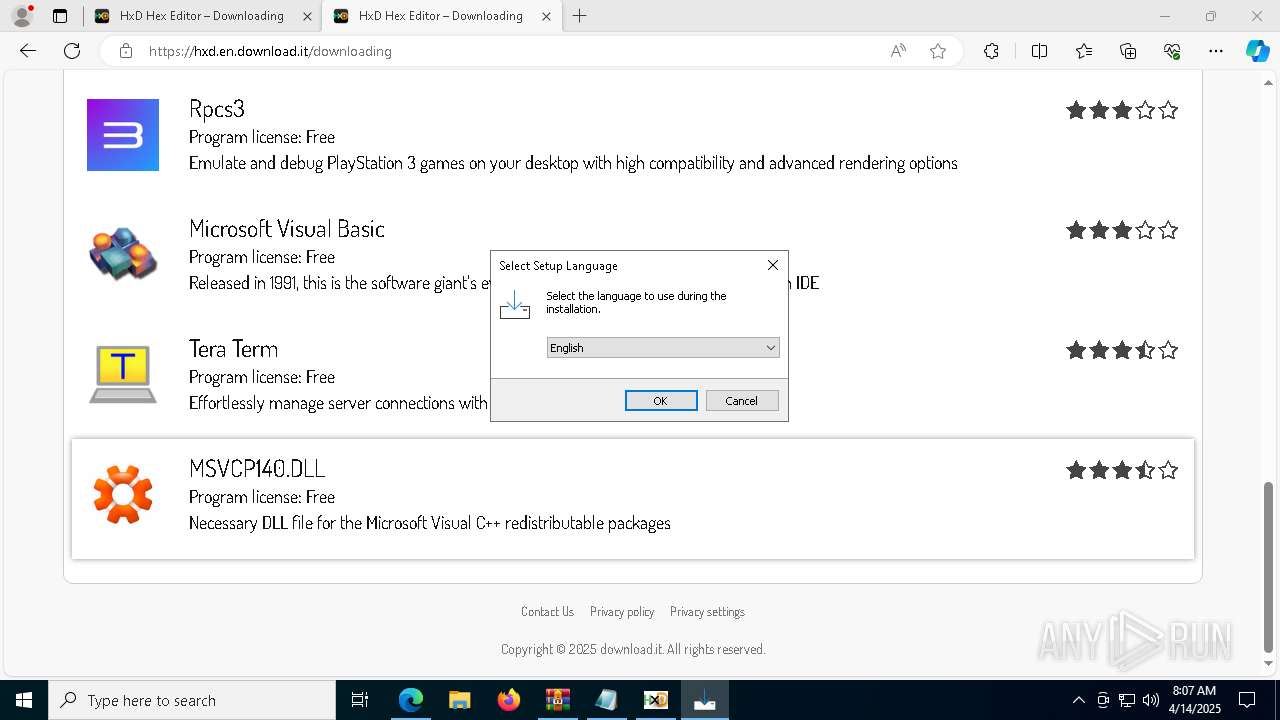Open the Extensions menu
This screenshot has width=1280, height=720.
click(x=991, y=51)
